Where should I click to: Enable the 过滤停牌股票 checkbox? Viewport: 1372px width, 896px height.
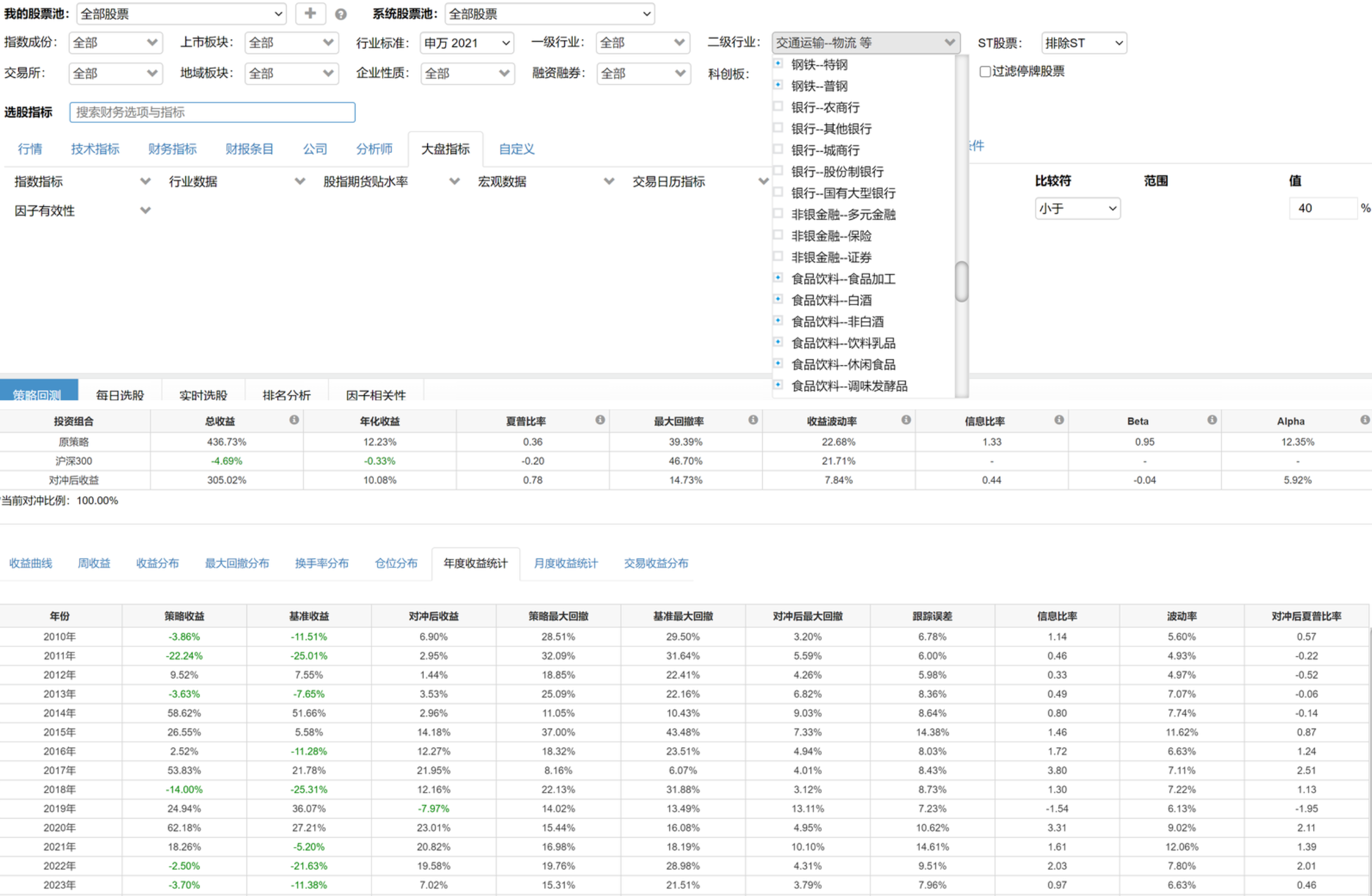pyautogui.click(x=985, y=71)
